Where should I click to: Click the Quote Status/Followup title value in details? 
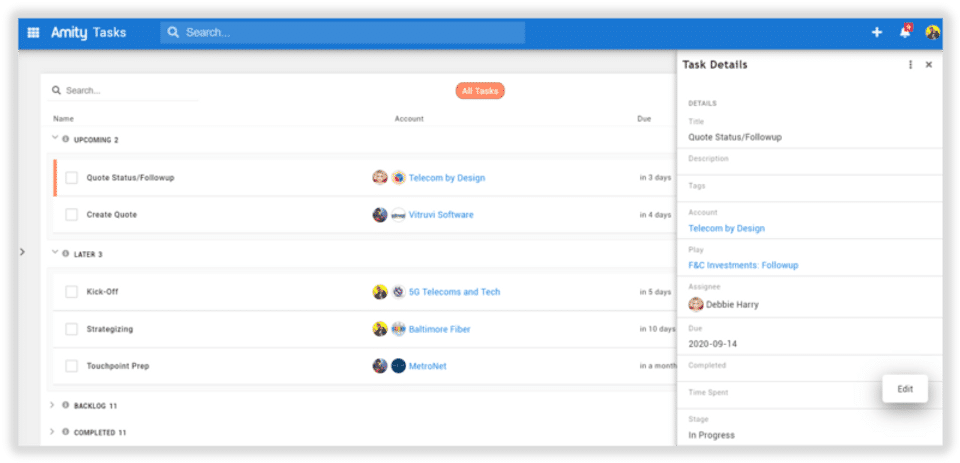coord(735,137)
